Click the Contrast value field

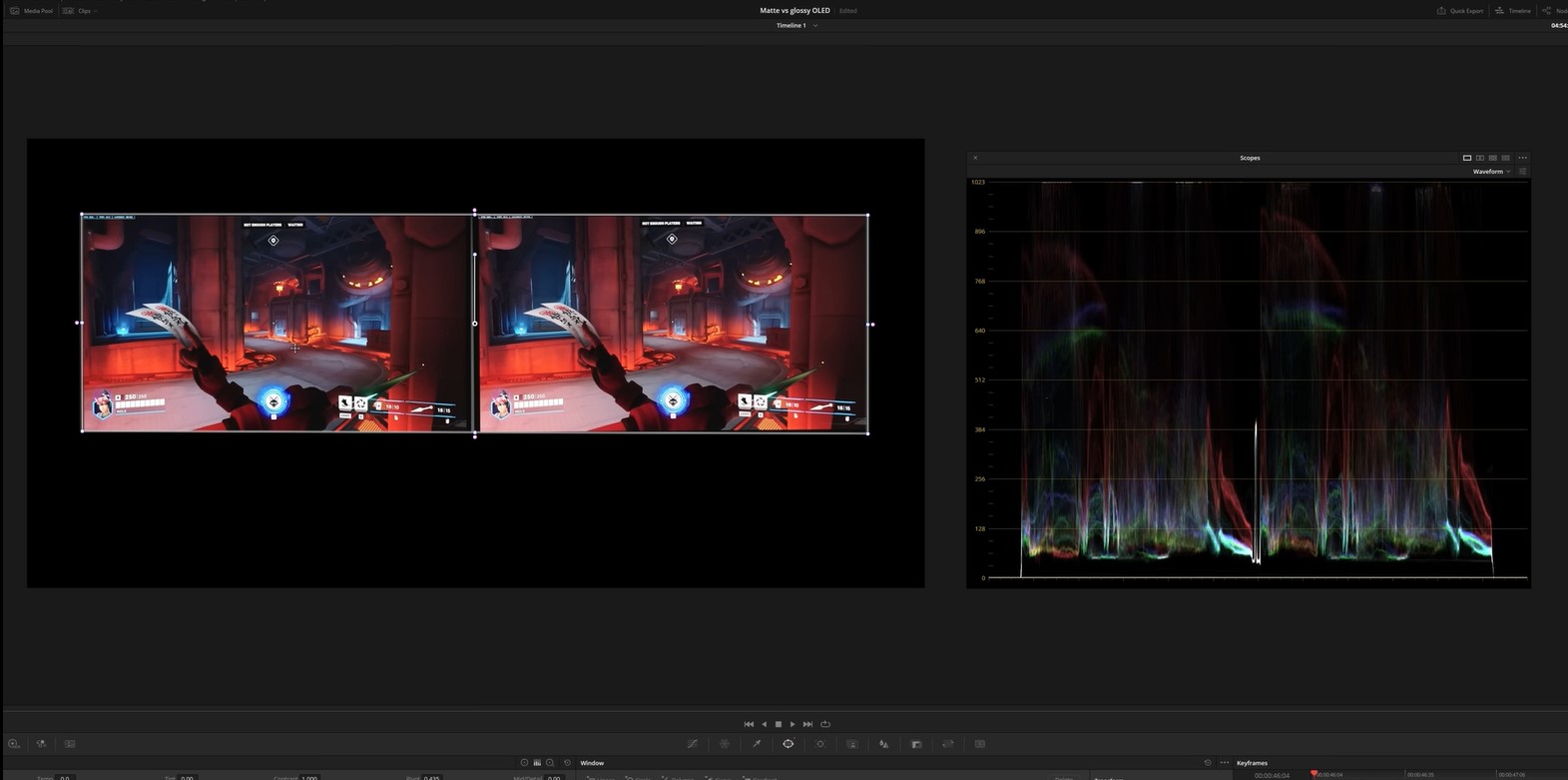(x=309, y=777)
